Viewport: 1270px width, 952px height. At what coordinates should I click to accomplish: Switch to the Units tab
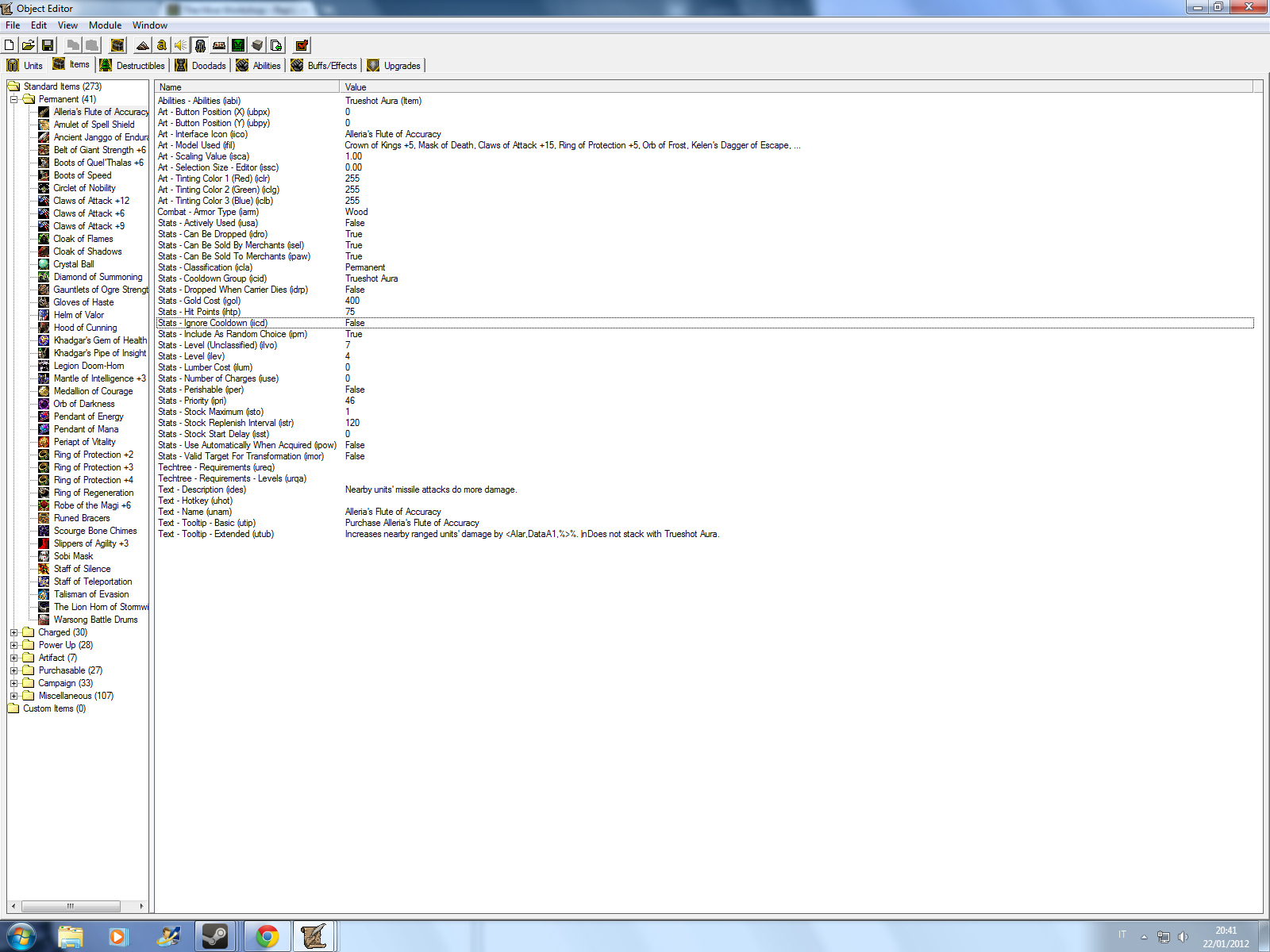25,65
